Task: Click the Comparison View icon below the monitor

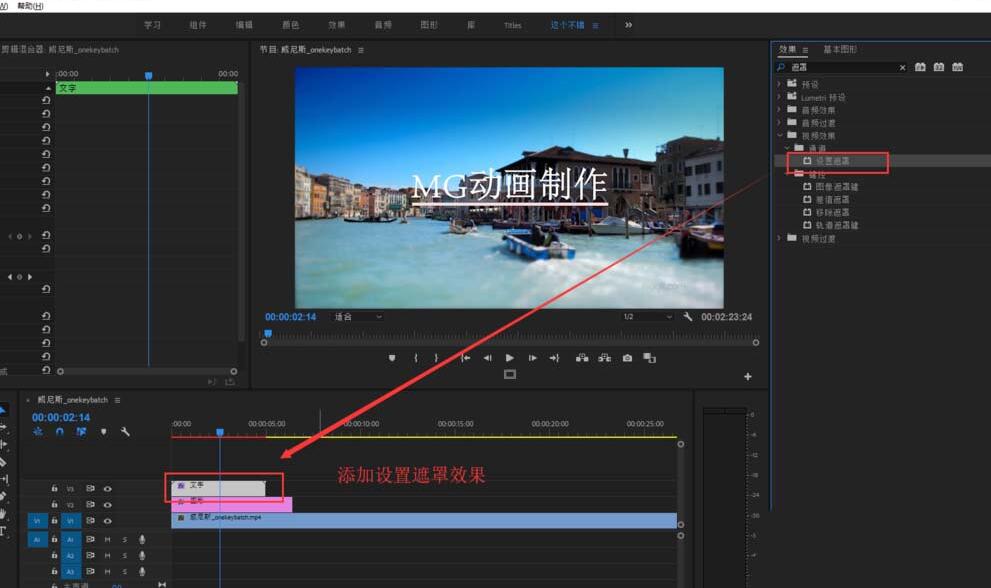Action: (x=510, y=373)
